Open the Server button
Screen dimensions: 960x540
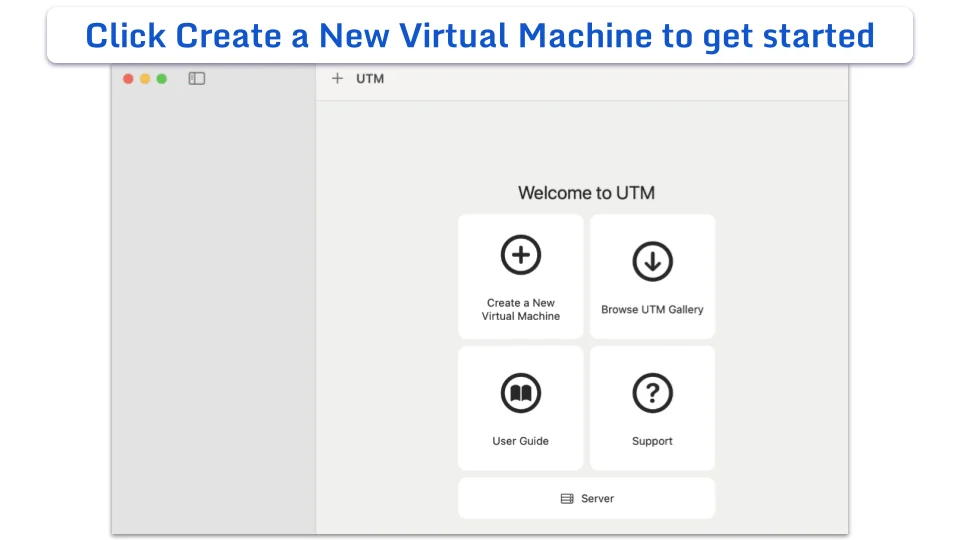(x=587, y=498)
